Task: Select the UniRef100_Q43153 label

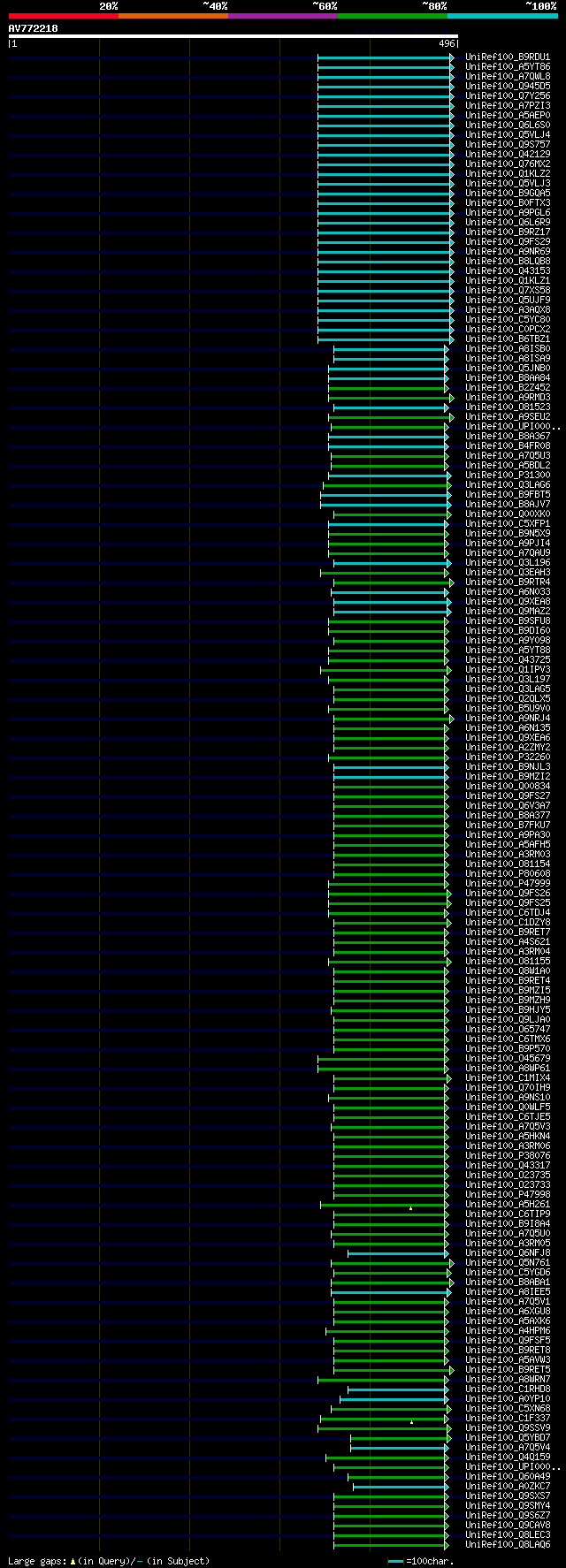Action: [x=508, y=271]
